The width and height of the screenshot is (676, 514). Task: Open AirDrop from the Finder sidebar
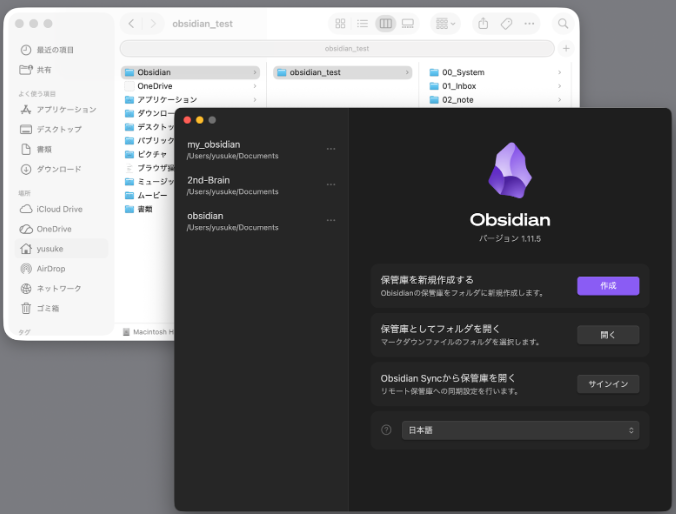(x=51, y=268)
